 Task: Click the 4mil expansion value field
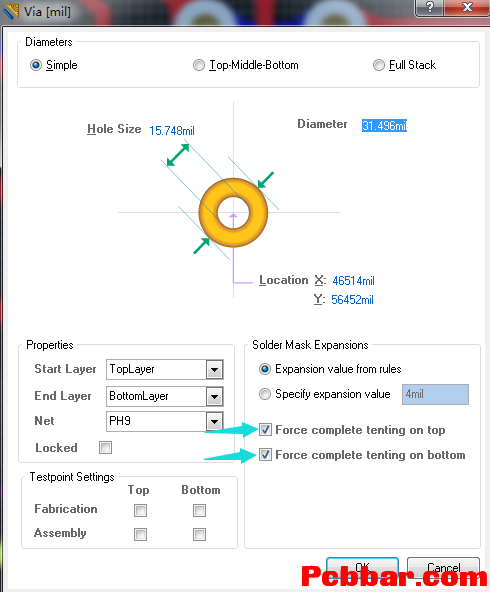tap(435, 395)
